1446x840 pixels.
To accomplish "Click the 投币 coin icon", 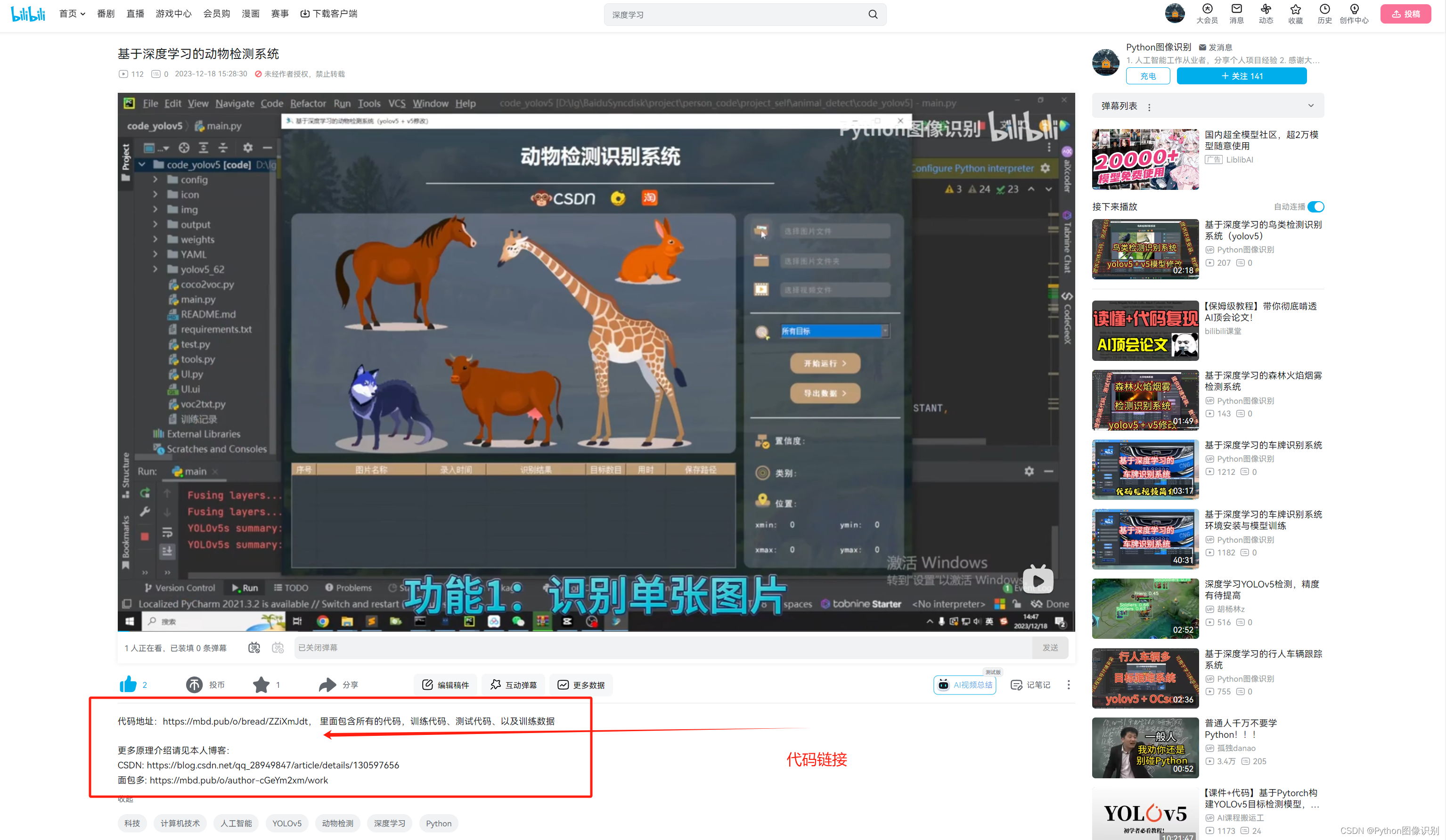I will tap(194, 685).
